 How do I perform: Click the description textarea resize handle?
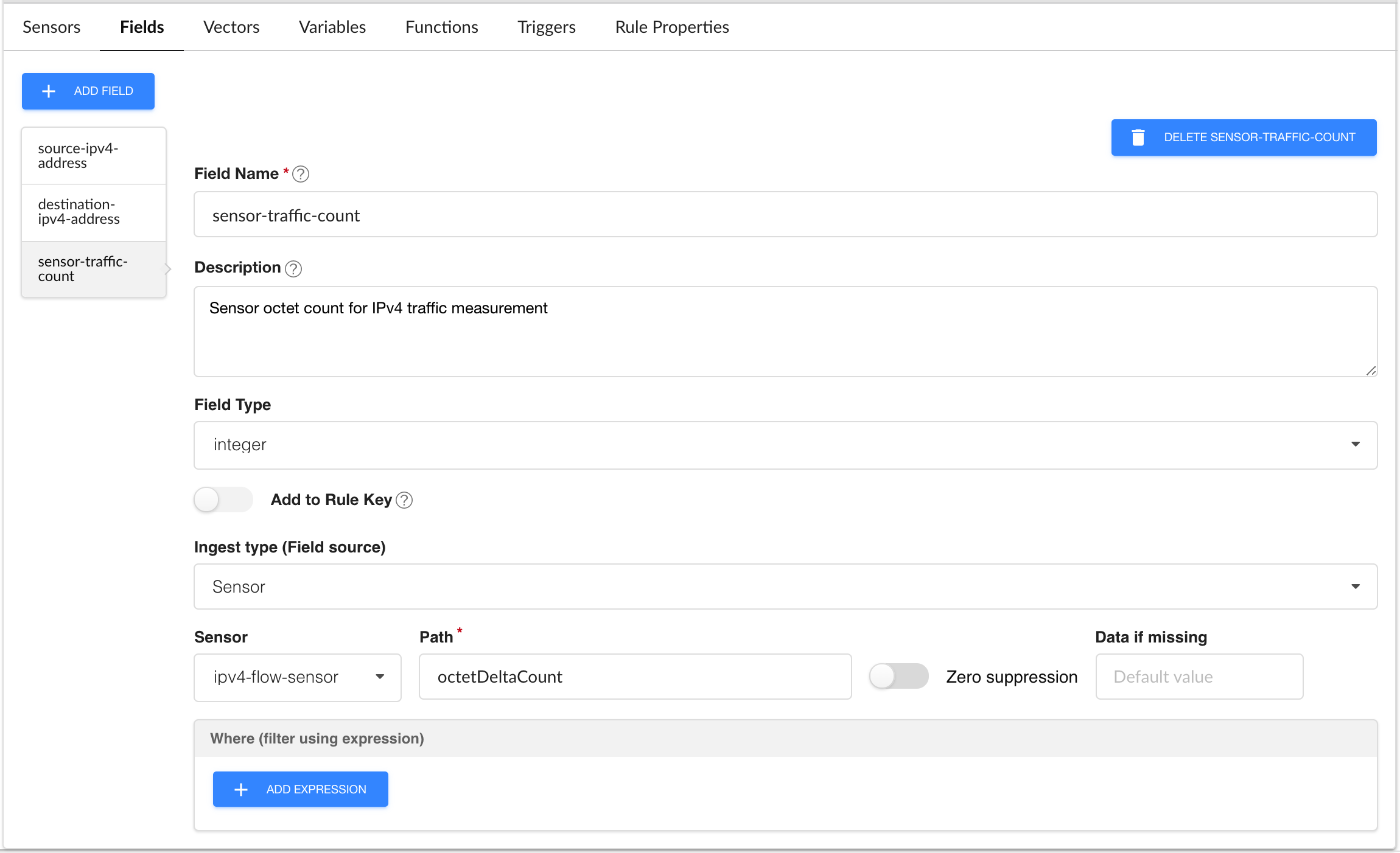[x=1371, y=371]
